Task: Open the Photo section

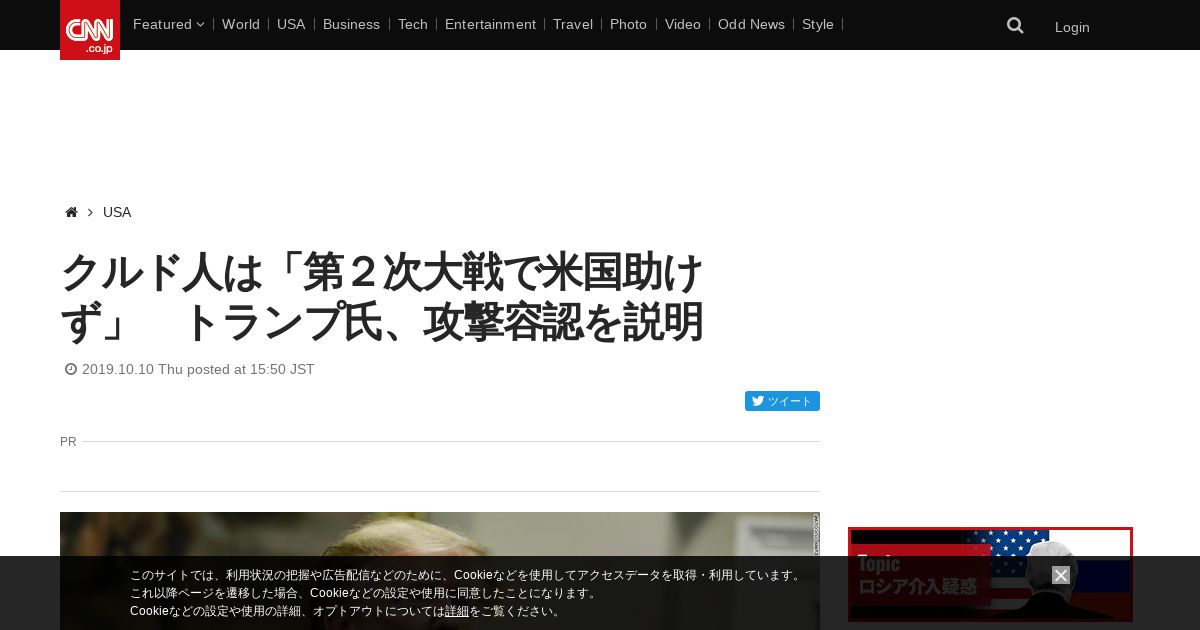Action: pyautogui.click(x=628, y=24)
